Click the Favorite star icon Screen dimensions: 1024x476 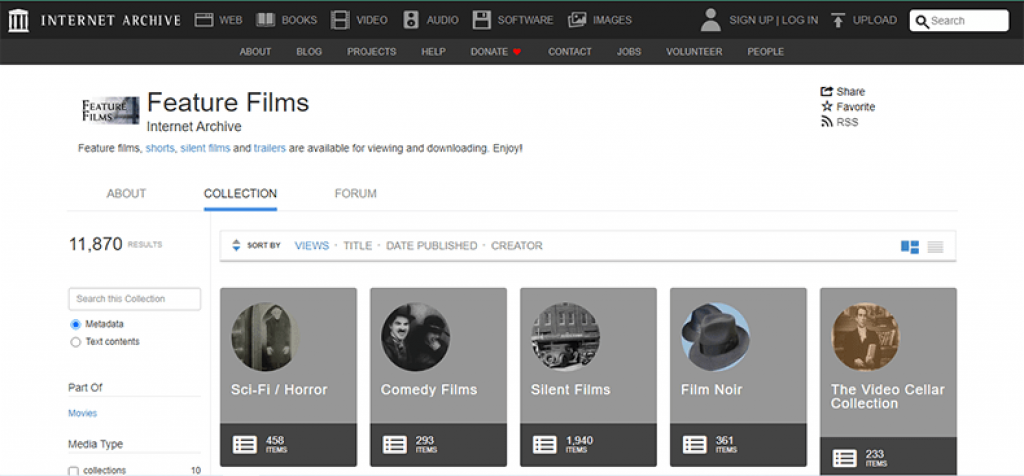pos(827,106)
